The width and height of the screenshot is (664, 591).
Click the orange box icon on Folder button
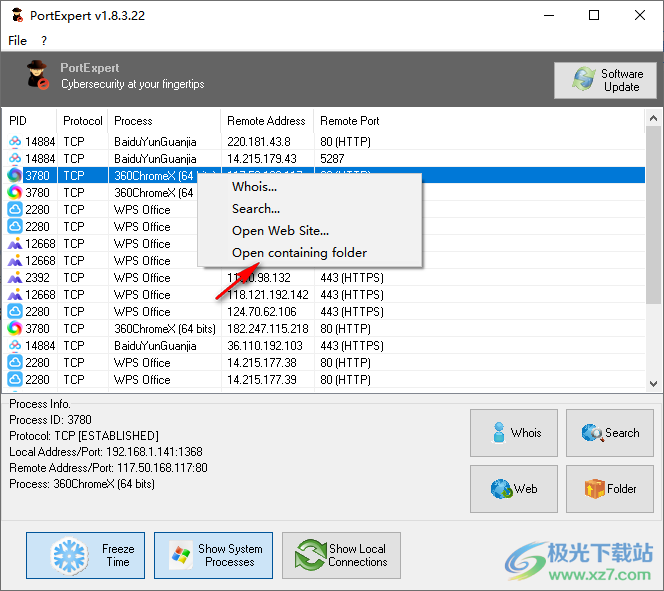(595, 489)
